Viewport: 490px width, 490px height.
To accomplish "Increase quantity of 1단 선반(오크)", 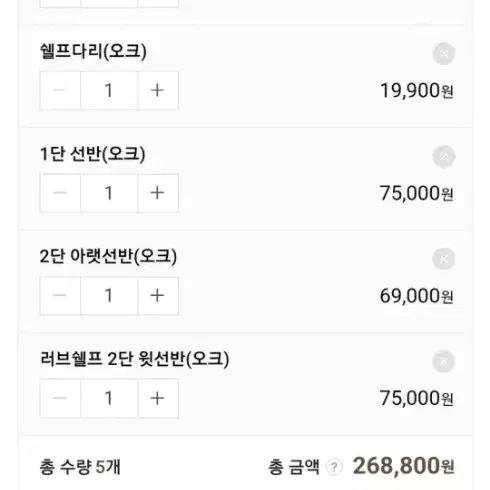I will [158, 193].
